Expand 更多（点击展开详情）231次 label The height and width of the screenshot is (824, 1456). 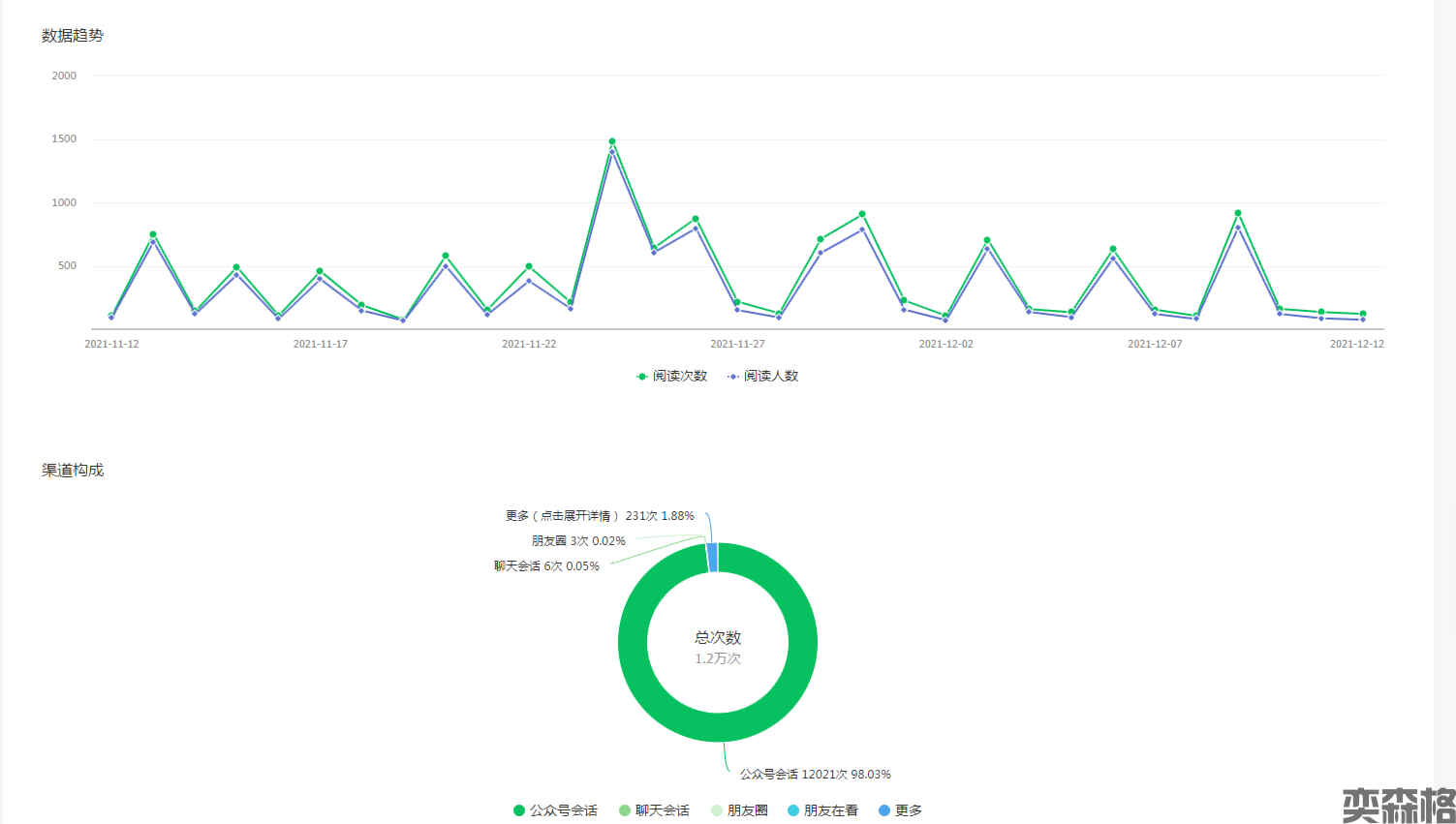[x=600, y=516]
